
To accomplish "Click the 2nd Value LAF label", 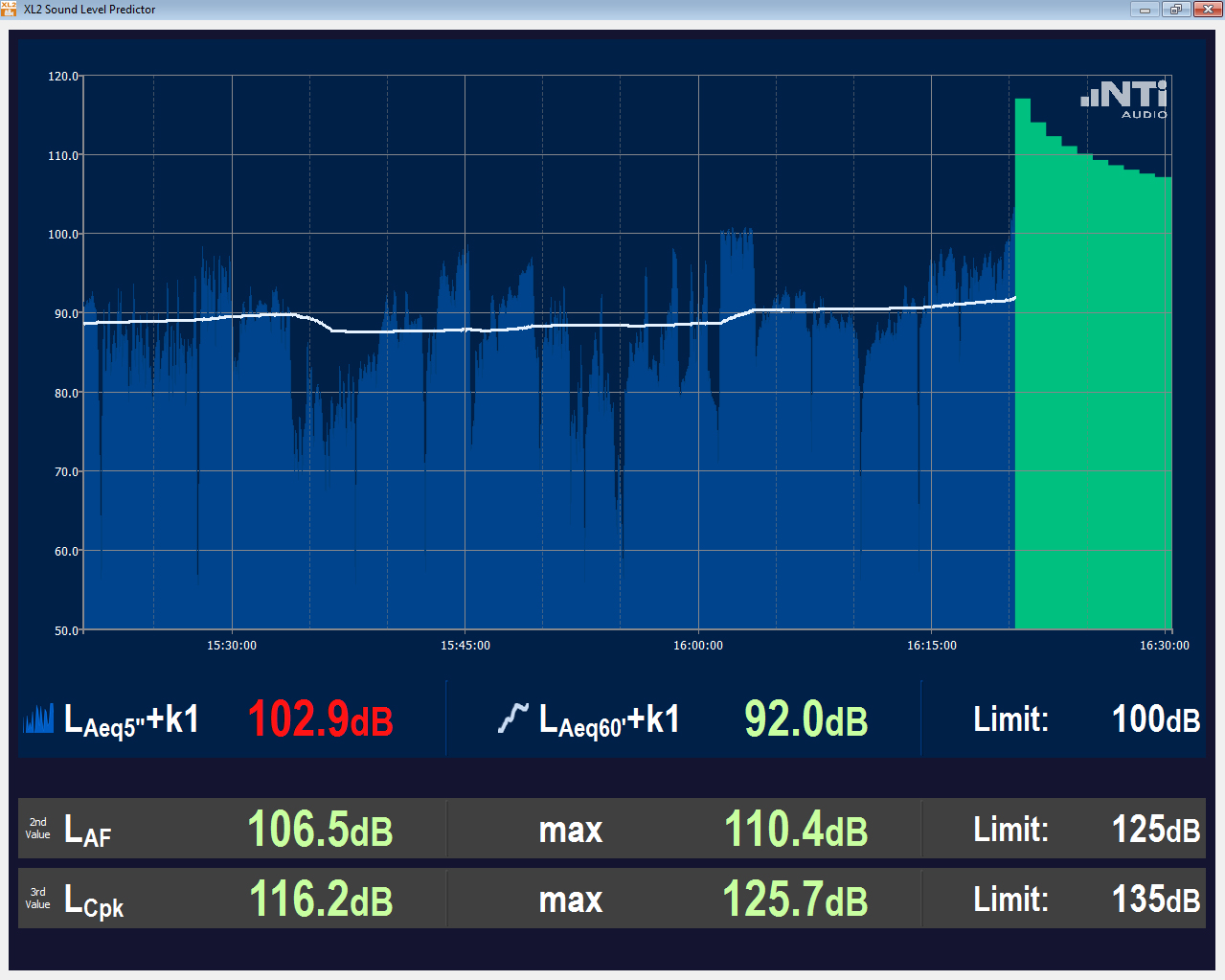I will click(x=86, y=830).
